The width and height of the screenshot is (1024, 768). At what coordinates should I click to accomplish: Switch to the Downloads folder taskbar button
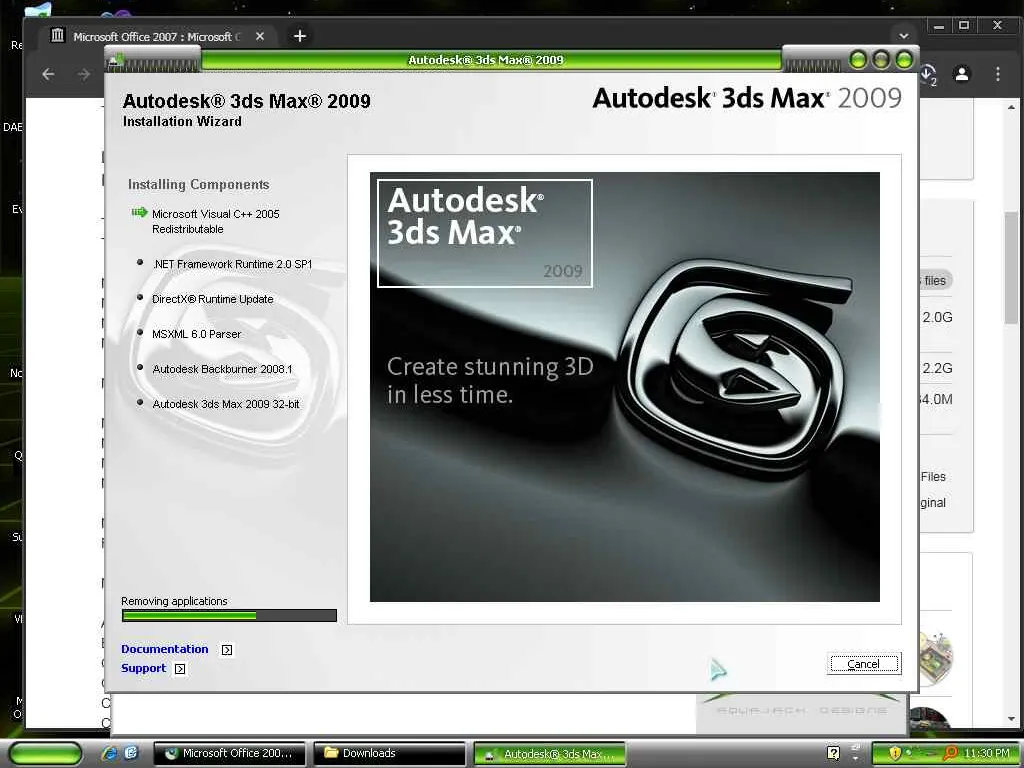point(389,754)
